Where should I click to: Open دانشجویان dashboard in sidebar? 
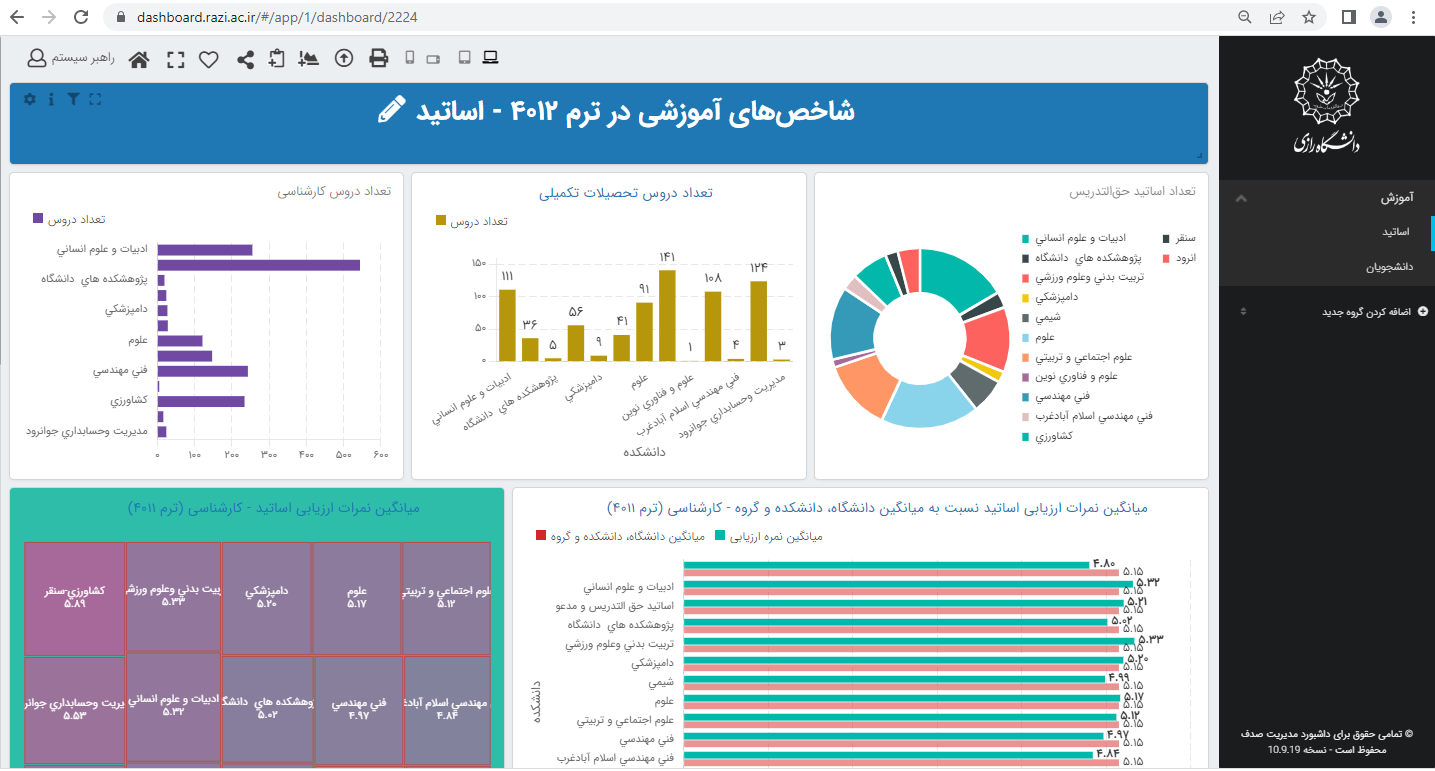[1389, 267]
